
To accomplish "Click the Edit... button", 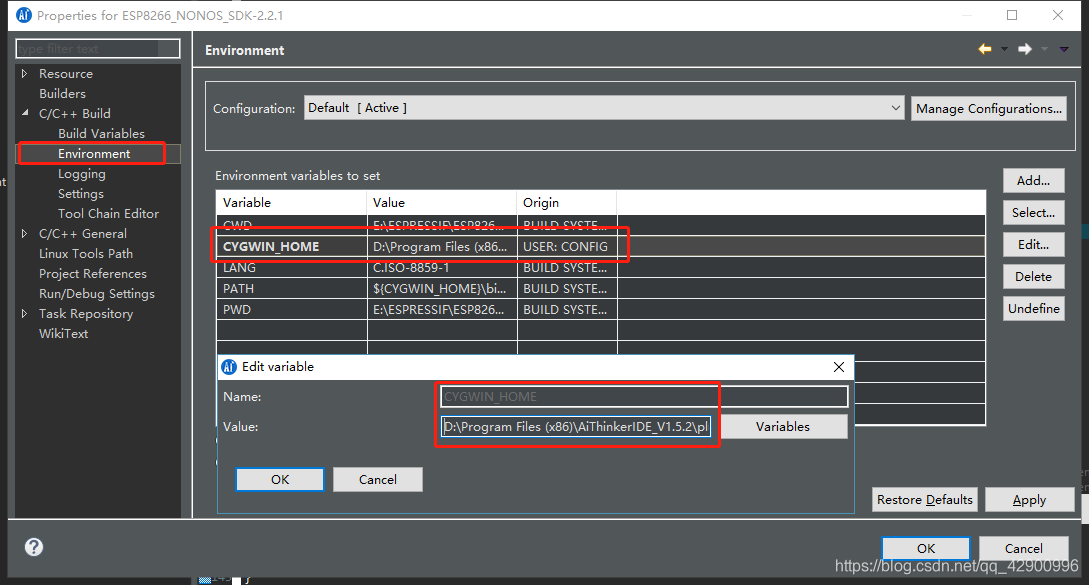I will click(1033, 245).
